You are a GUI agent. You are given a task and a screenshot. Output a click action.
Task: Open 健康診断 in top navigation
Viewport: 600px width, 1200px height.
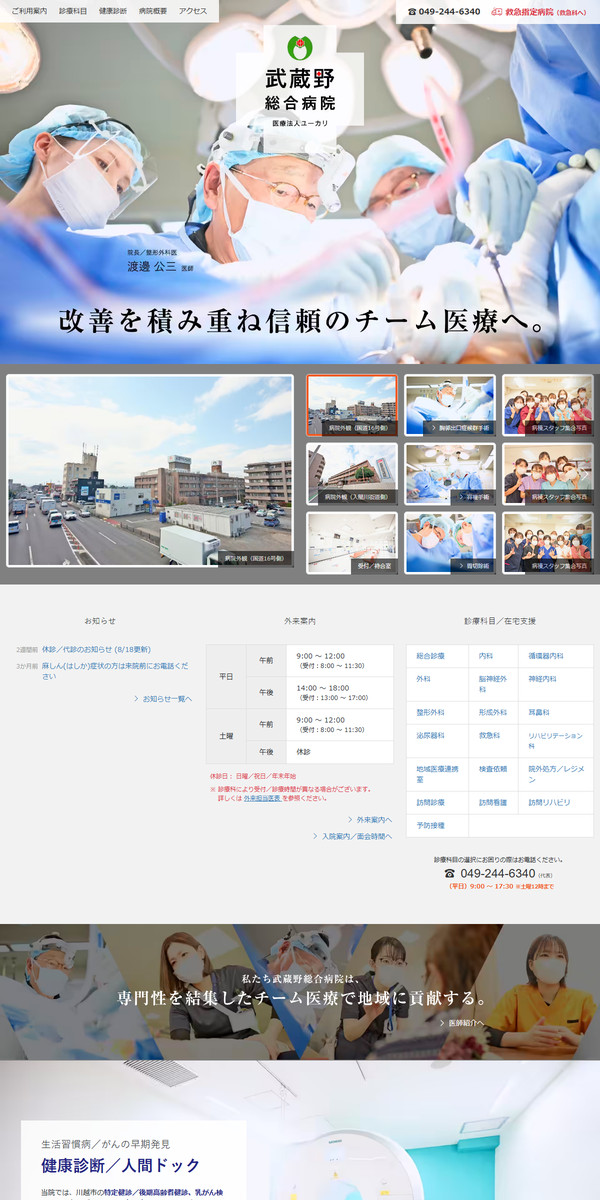(x=113, y=11)
